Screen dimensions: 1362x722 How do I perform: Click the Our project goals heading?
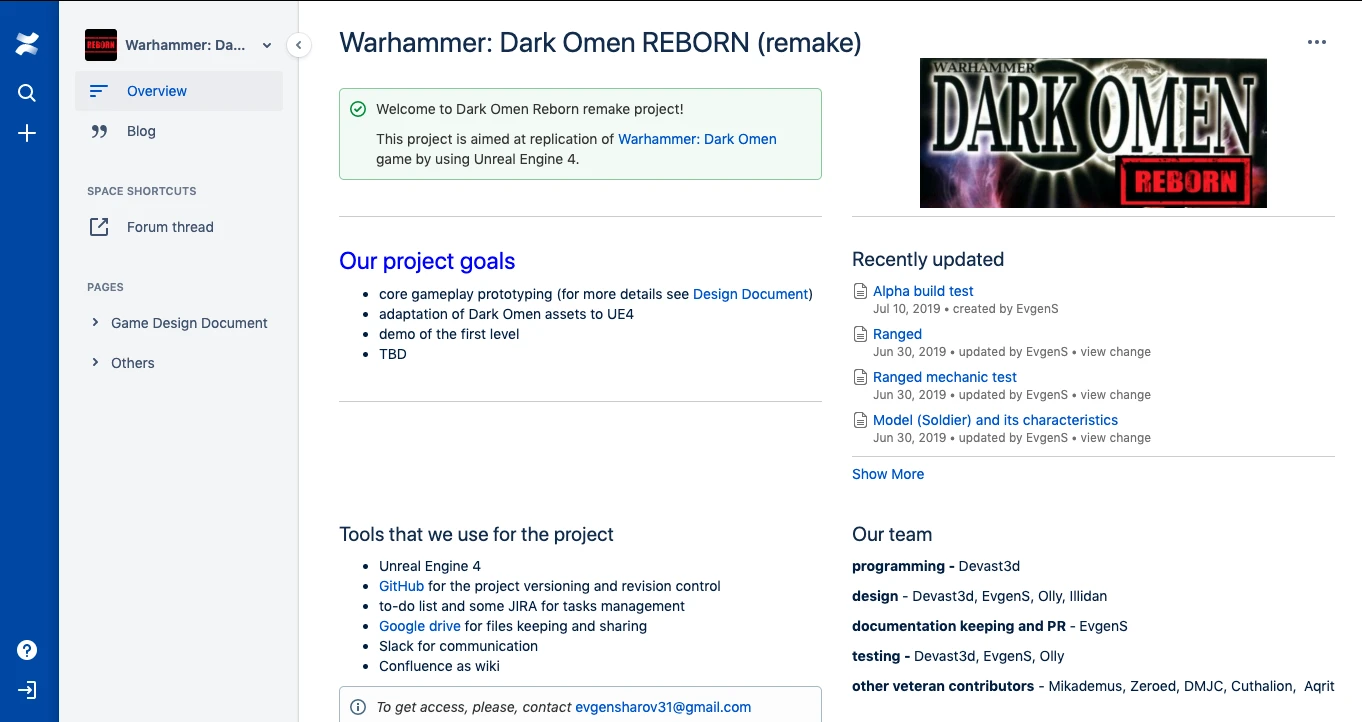pyautogui.click(x=427, y=261)
